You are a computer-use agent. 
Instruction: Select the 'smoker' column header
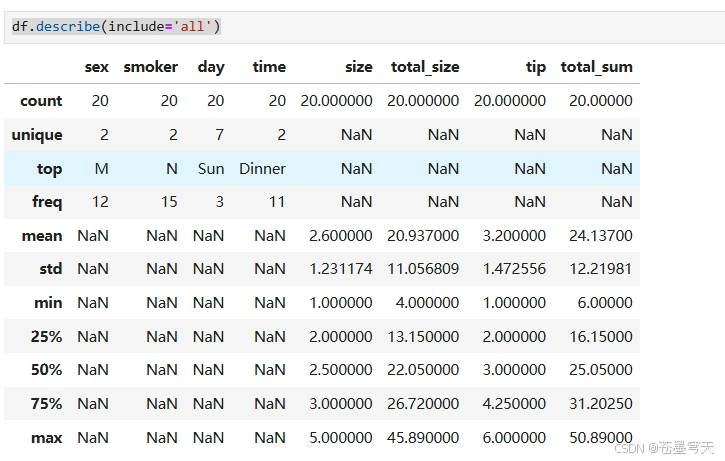coord(151,67)
